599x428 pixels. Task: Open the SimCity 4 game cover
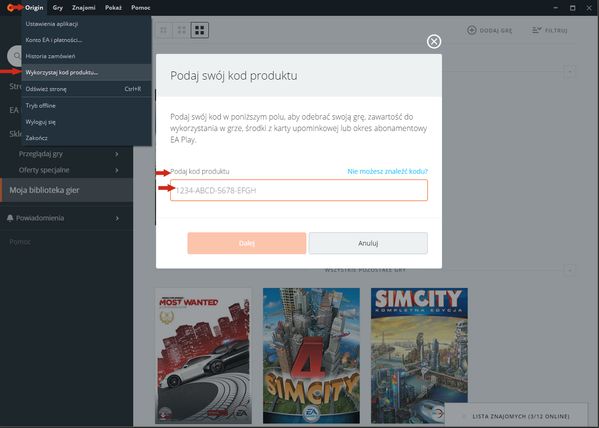311,355
